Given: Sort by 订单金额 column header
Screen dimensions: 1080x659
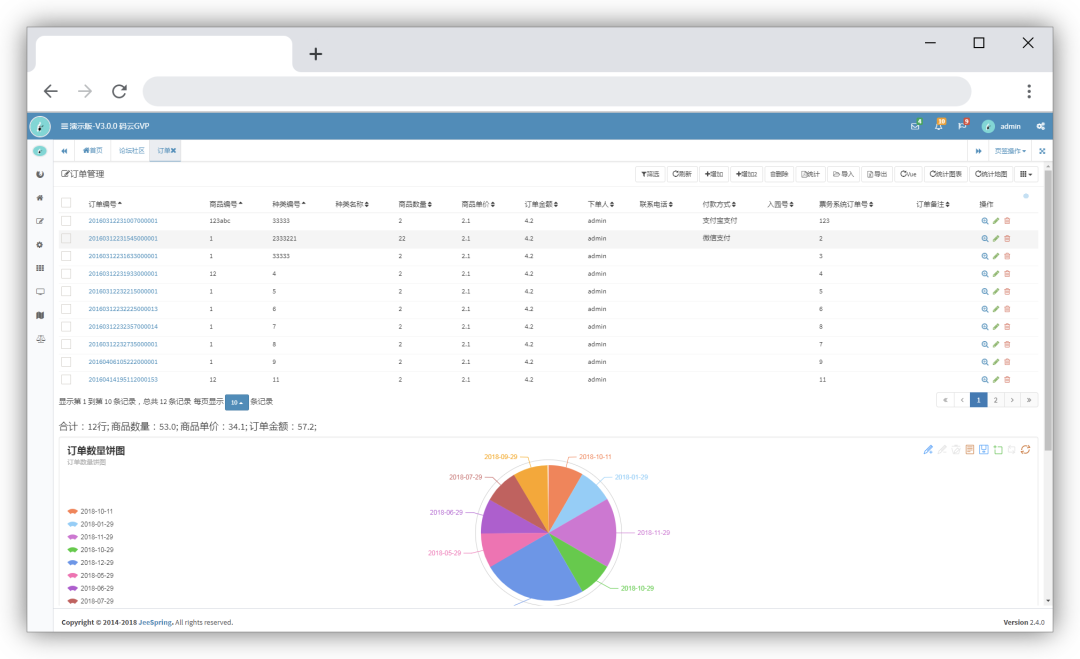Looking at the screenshot, I should 541,205.
